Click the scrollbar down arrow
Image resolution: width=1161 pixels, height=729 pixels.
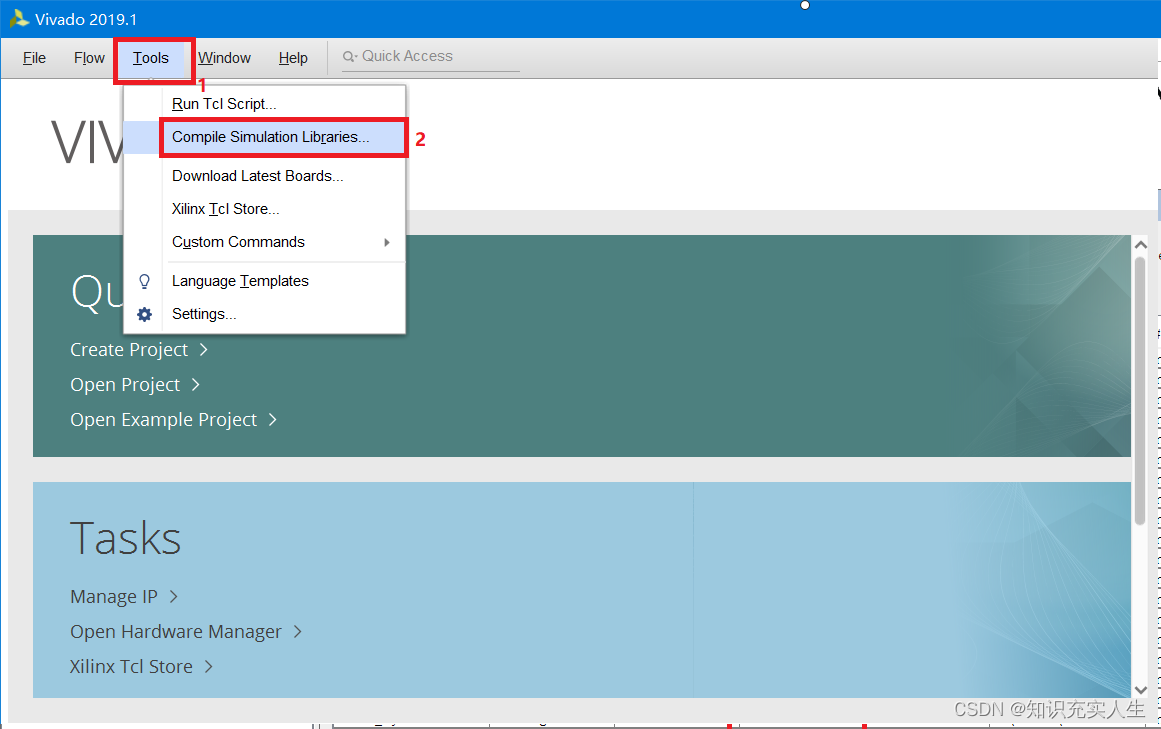[x=1140, y=690]
